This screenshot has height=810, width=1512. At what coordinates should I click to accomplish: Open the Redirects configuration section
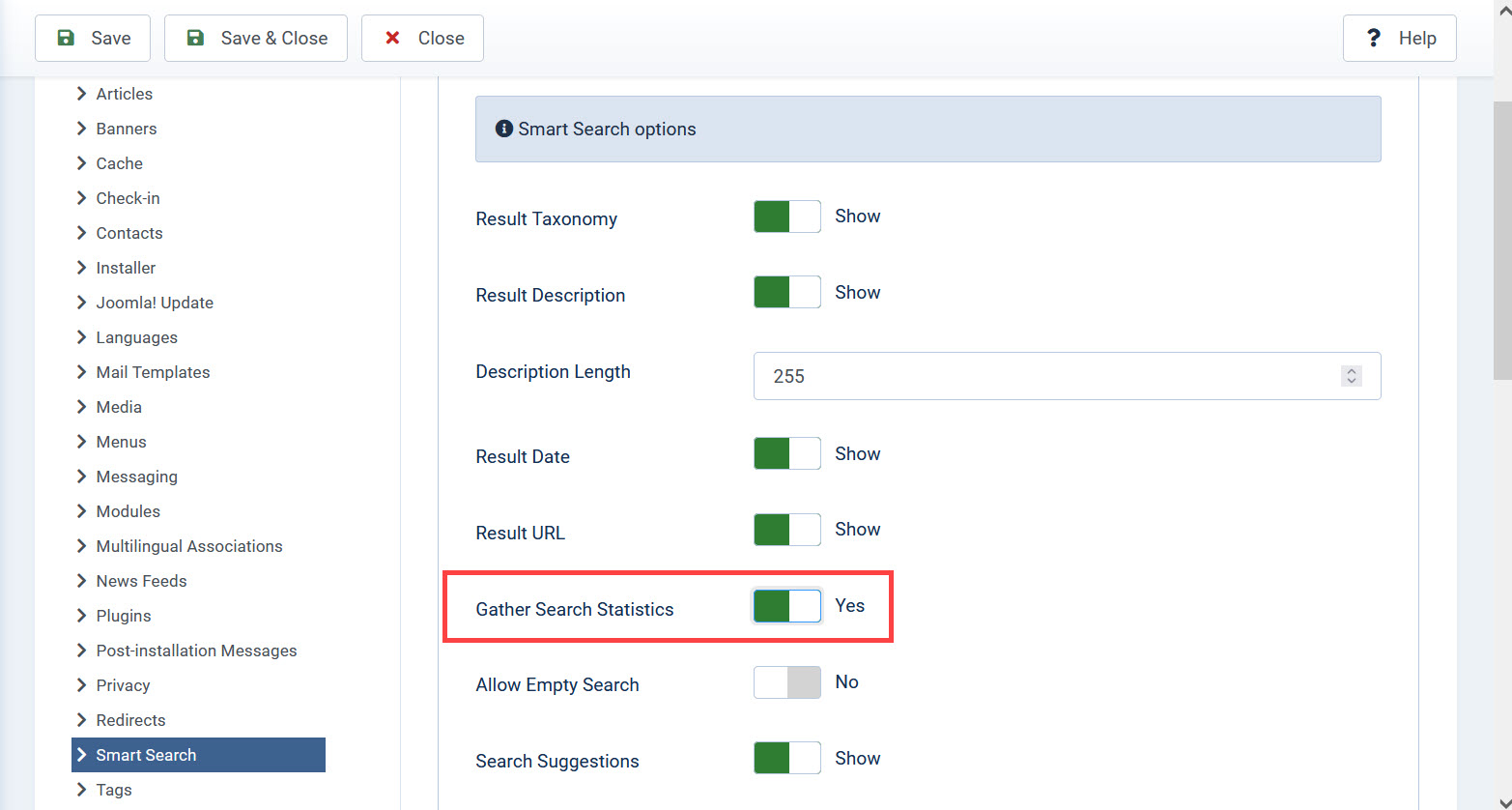pyautogui.click(x=130, y=720)
